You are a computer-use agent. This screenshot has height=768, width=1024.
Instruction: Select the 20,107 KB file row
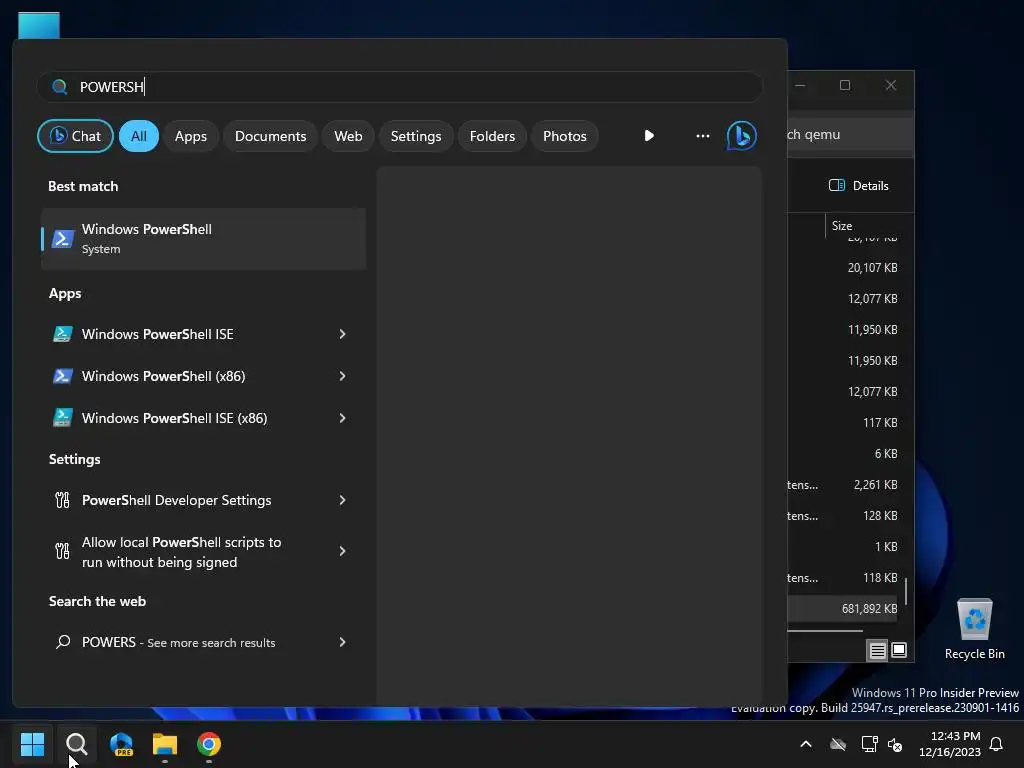(842, 268)
